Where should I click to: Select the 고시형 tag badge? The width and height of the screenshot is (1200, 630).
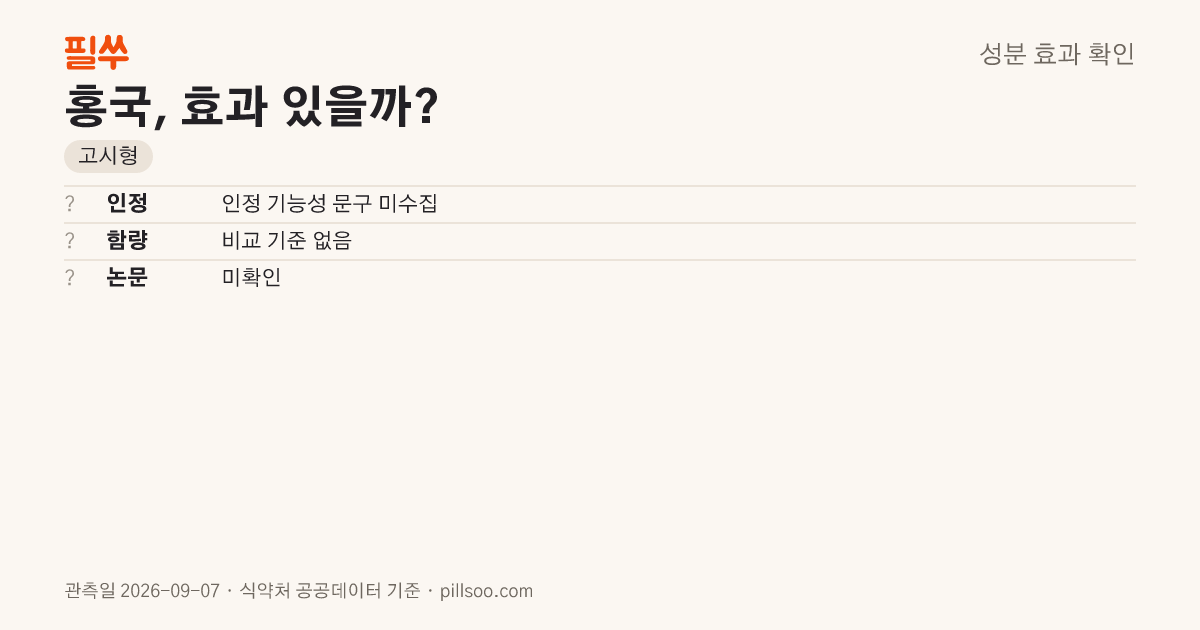108,157
